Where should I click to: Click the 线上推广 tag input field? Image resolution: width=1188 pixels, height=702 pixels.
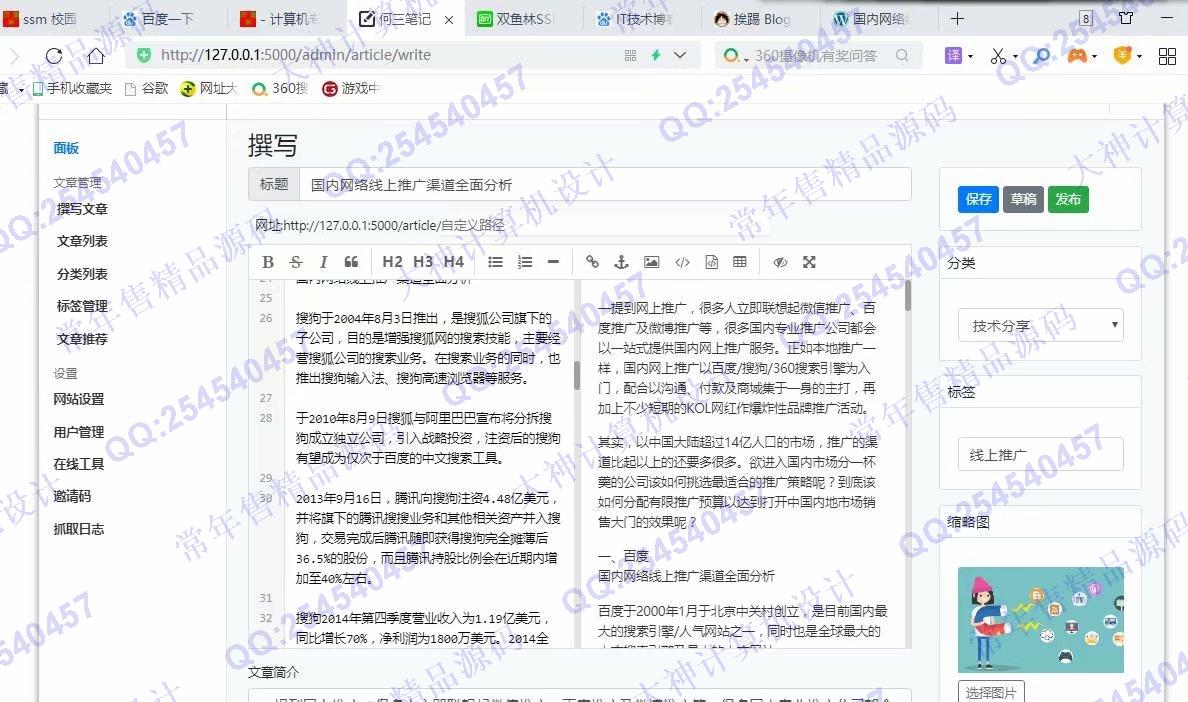(x=1040, y=454)
